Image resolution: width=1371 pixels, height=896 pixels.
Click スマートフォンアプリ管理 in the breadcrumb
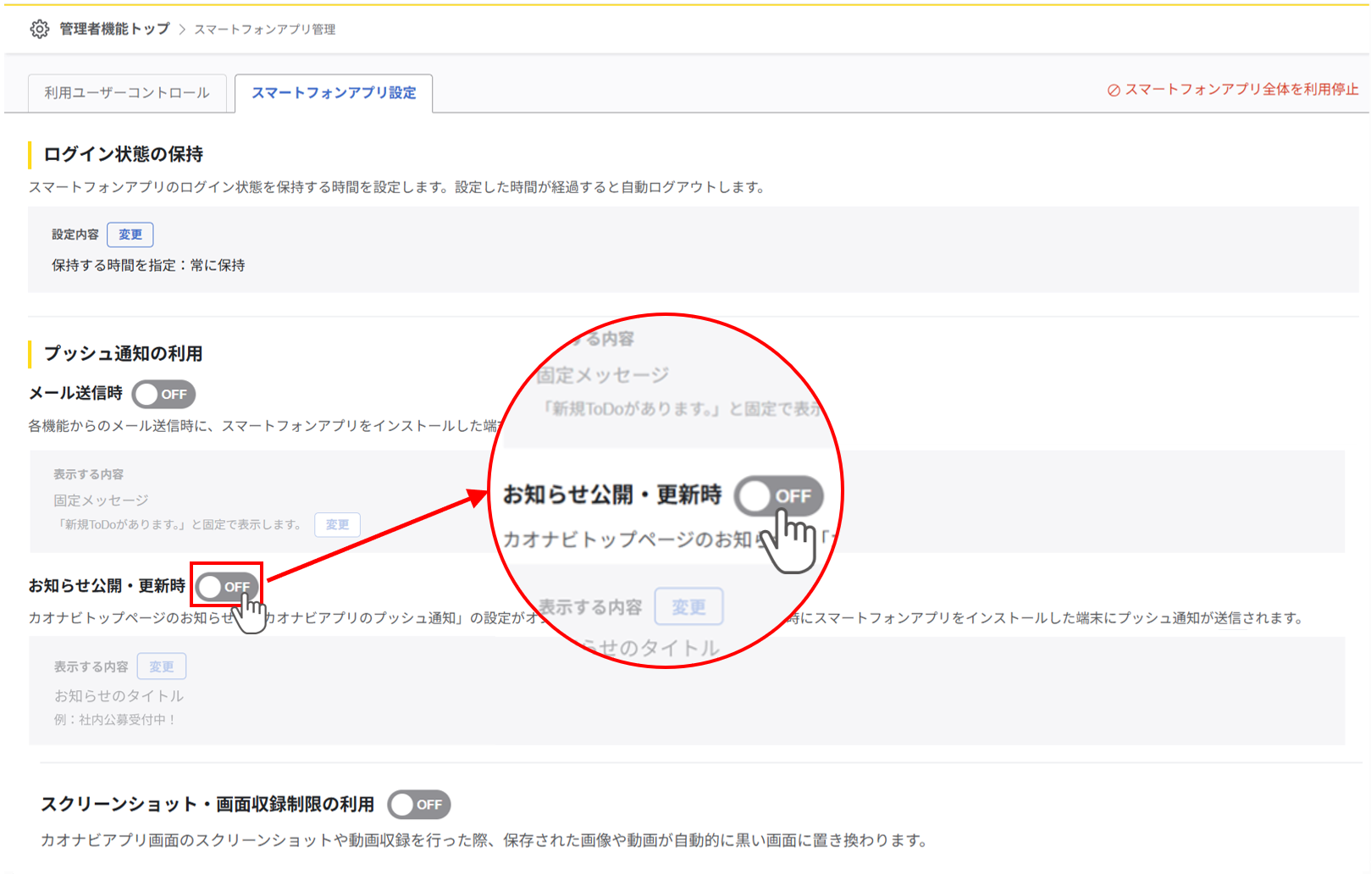[263, 28]
